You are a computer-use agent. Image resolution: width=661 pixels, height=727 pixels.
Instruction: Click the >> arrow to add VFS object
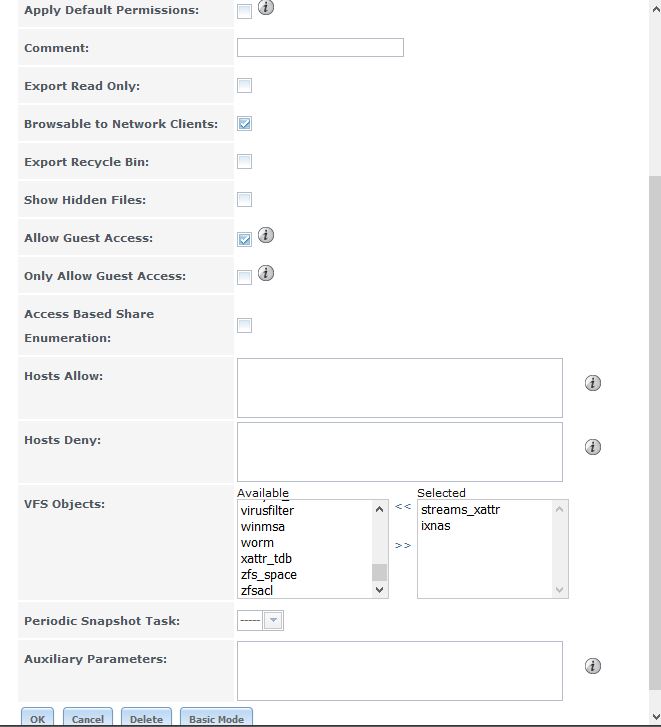click(x=403, y=545)
